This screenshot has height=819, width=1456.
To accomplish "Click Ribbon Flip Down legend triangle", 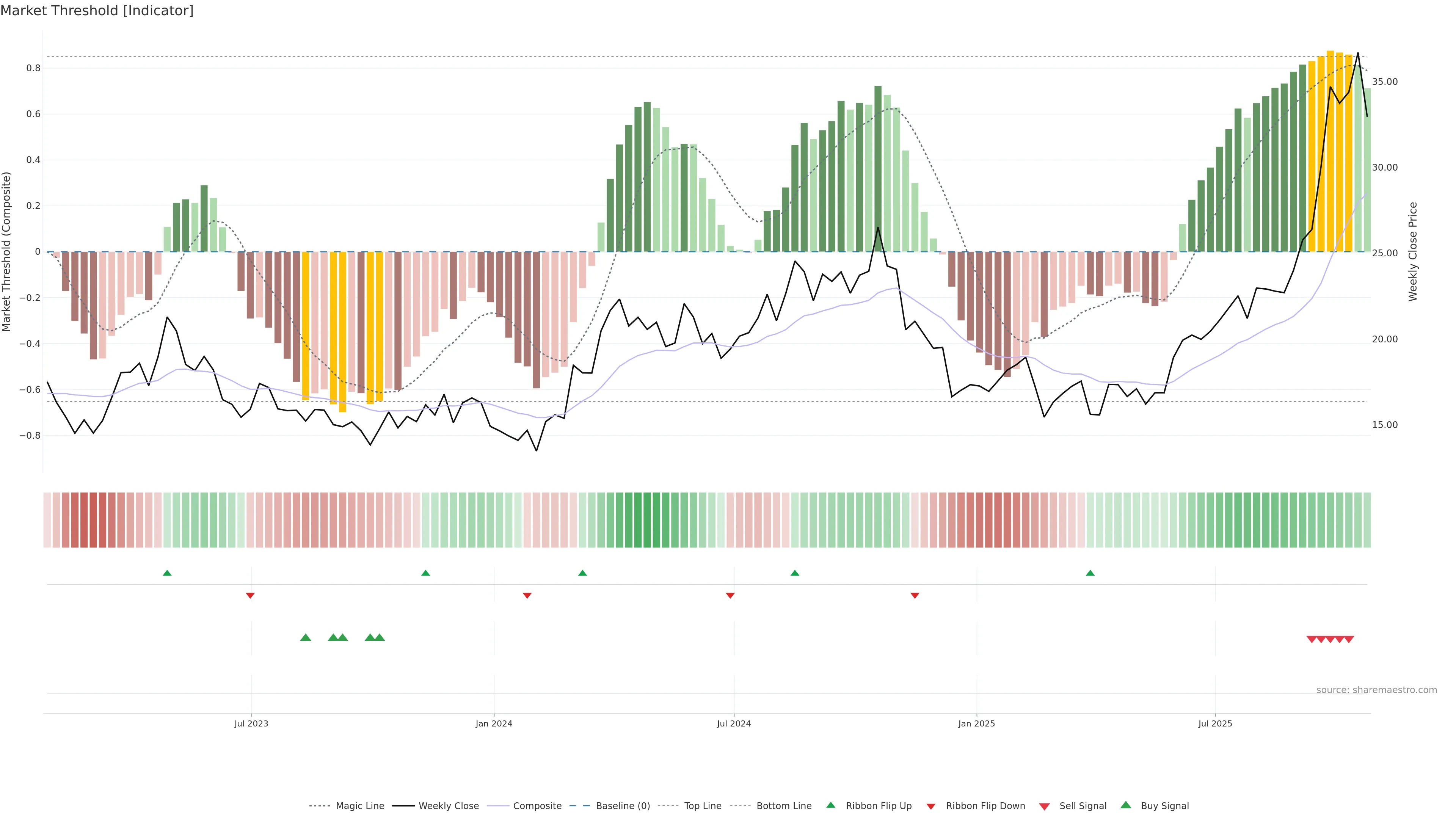I will pyautogui.click(x=930, y=806).
